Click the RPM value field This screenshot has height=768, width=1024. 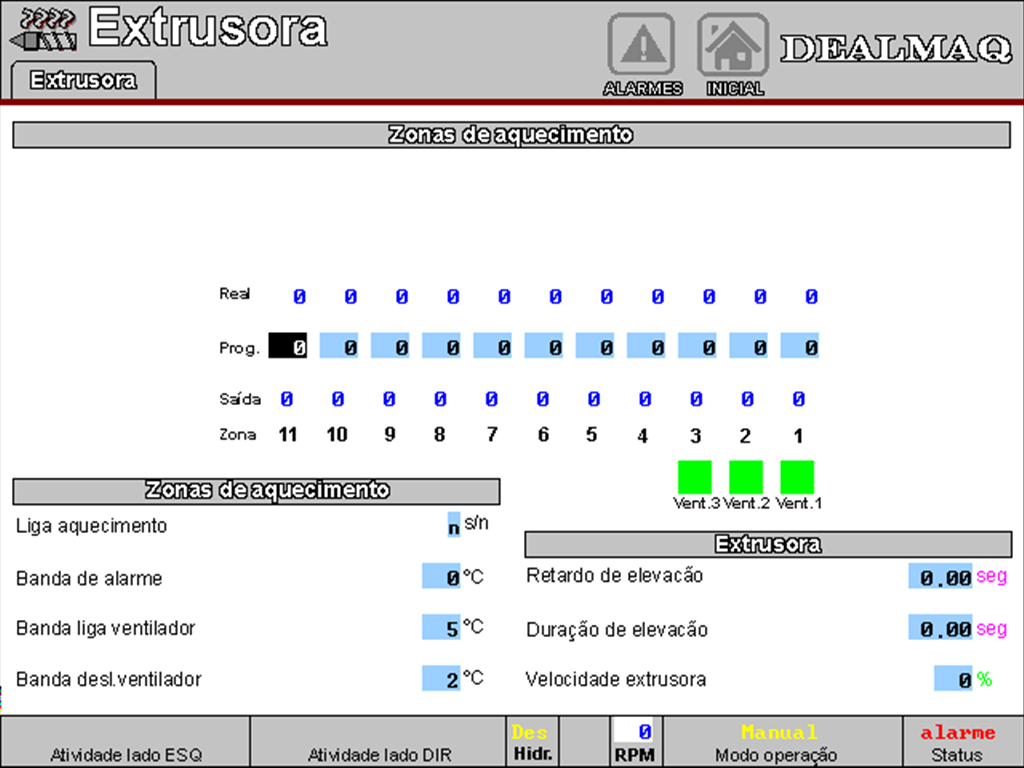[635, 732]
